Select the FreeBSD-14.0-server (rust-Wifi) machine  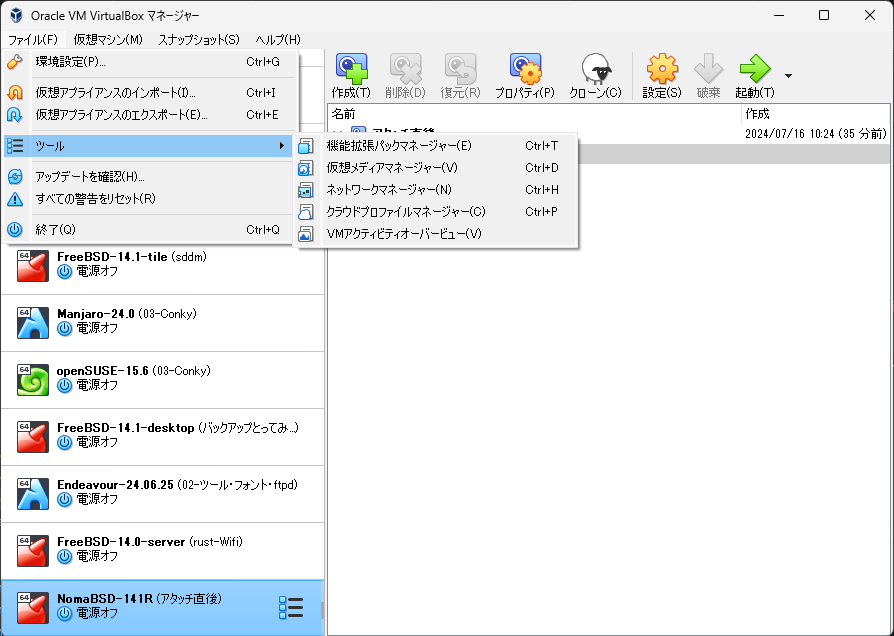click(162, 551)
